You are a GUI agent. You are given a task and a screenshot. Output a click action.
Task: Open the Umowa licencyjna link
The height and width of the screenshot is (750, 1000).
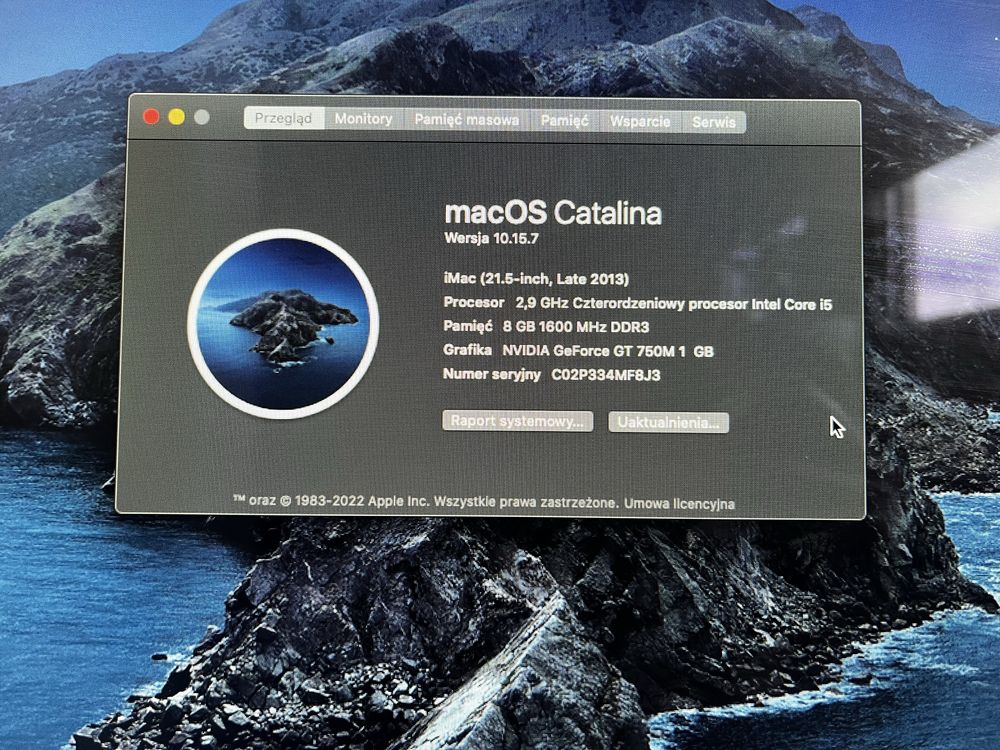click(679, 504)
